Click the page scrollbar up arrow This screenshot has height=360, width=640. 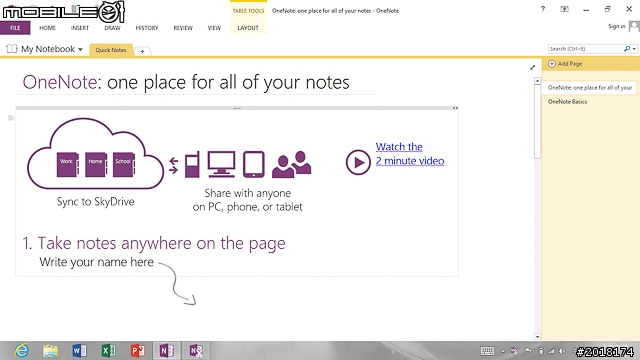pyautogui.click(x=538, y=81)
